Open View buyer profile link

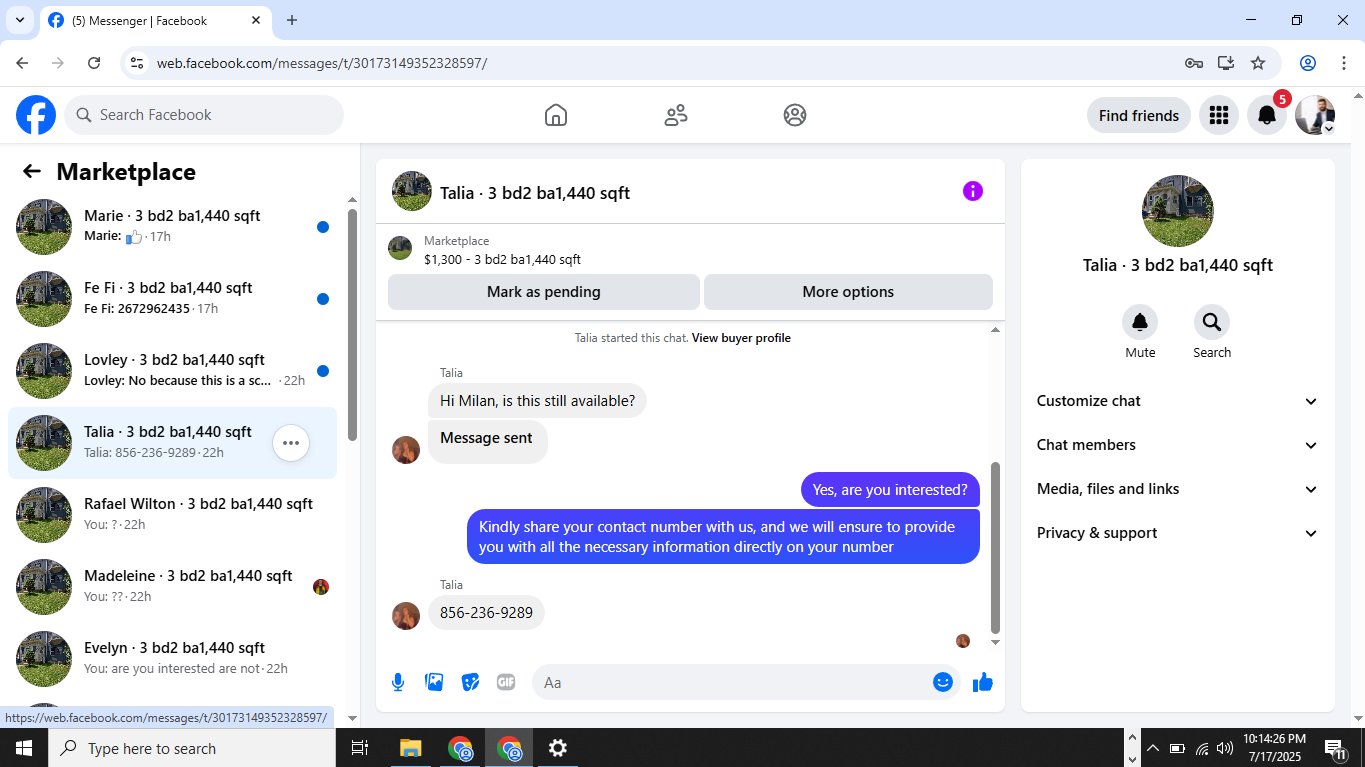pyautogui.click(x=741, y=338)
